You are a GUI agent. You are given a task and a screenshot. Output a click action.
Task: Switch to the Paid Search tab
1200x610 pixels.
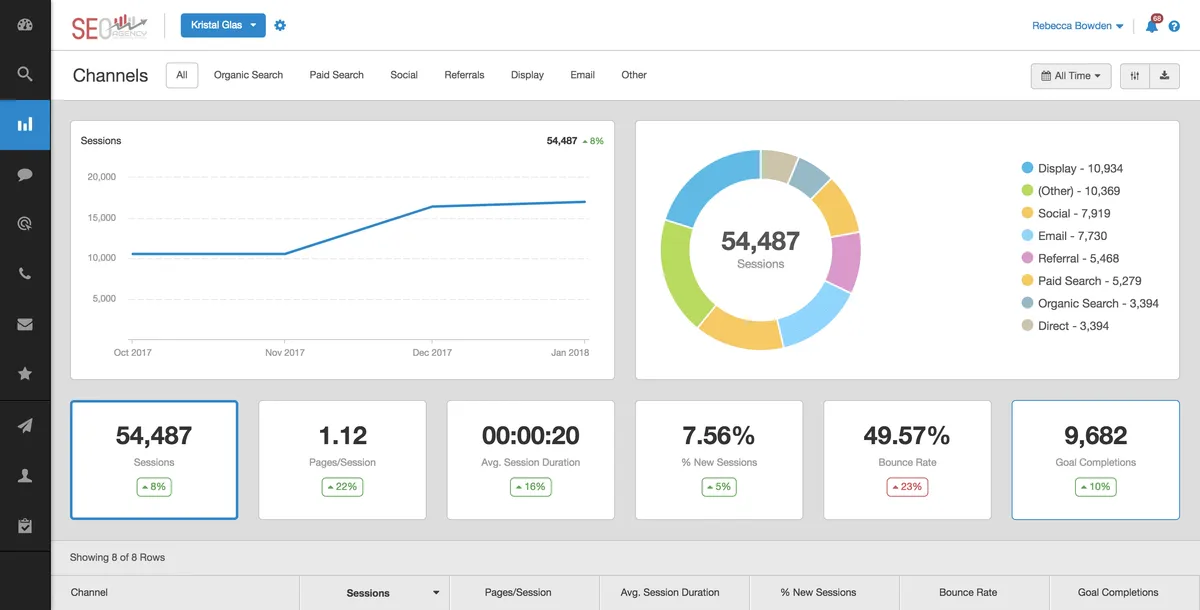point(336,75)
